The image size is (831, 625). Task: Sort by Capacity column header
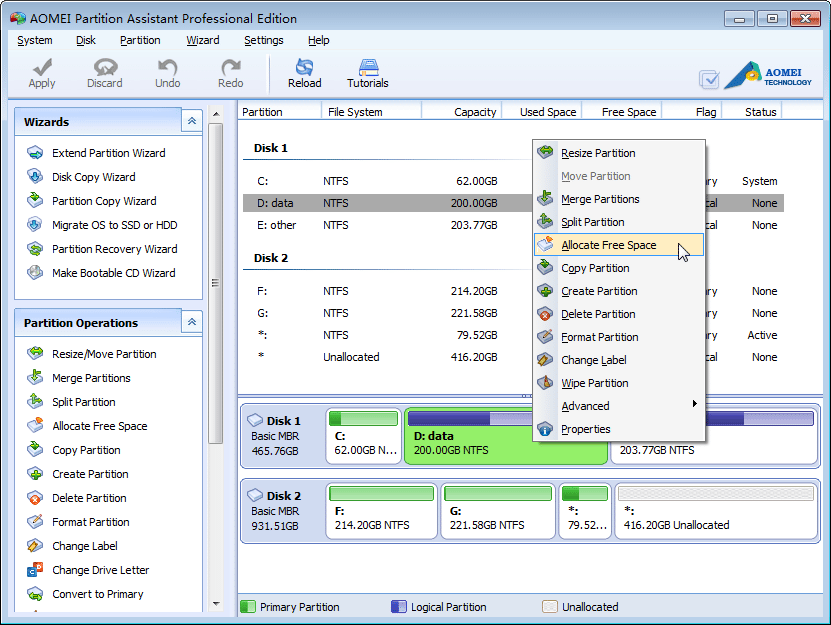pyautogui.click(x=461, y=112)
